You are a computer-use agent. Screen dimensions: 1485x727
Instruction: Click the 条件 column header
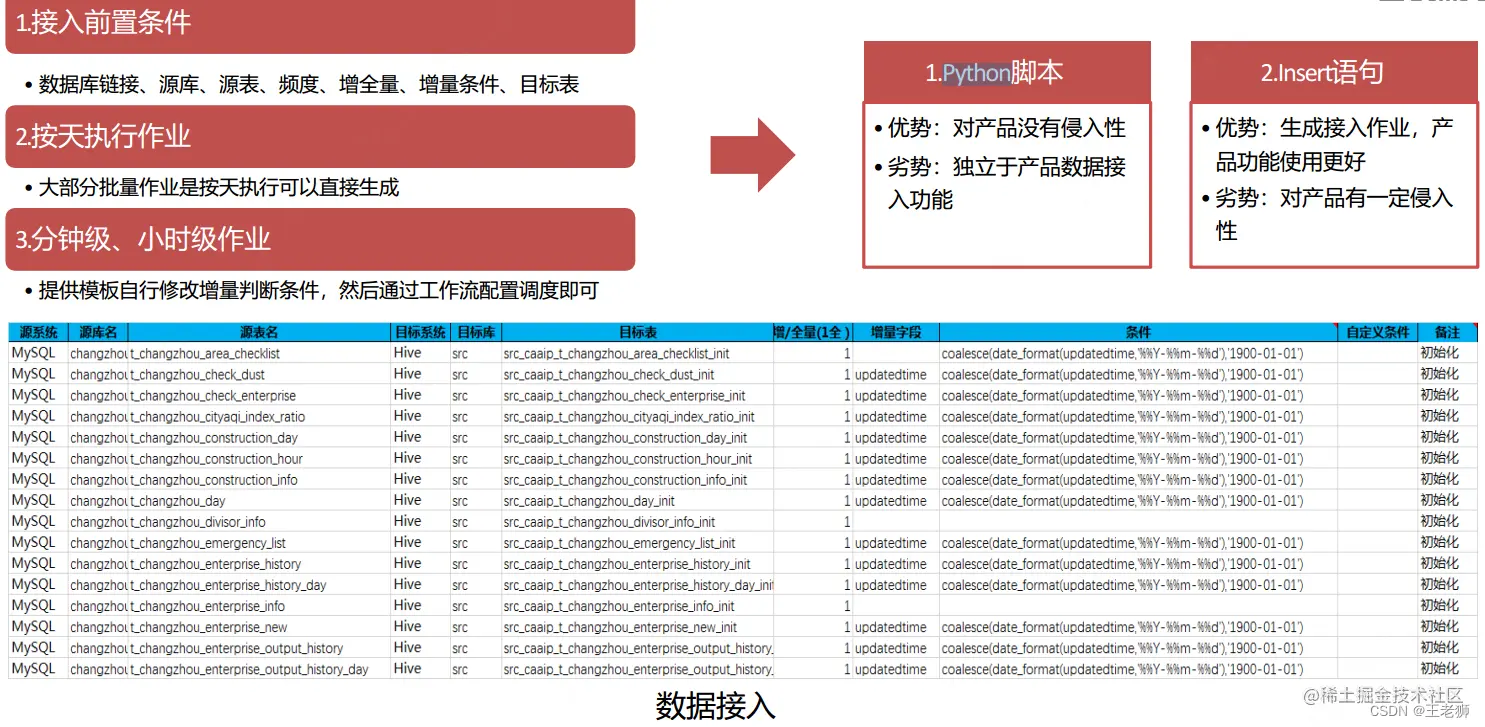tap(1139, 332)
